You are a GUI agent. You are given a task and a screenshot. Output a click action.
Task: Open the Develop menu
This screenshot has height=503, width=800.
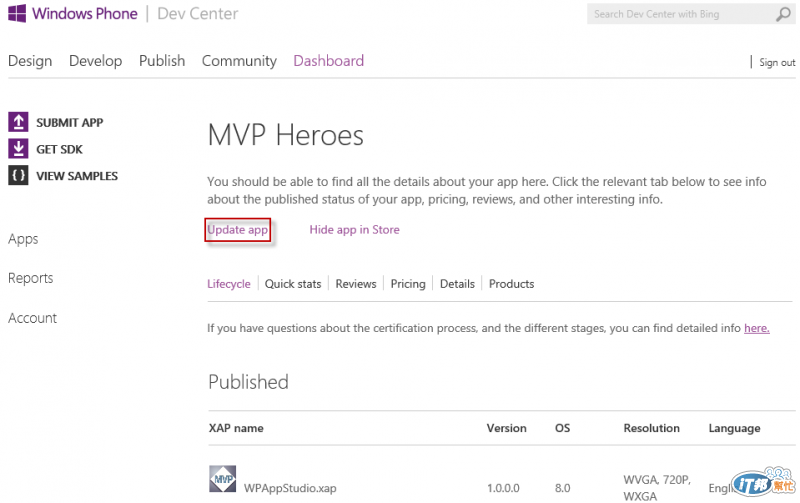tap(95, 61)
